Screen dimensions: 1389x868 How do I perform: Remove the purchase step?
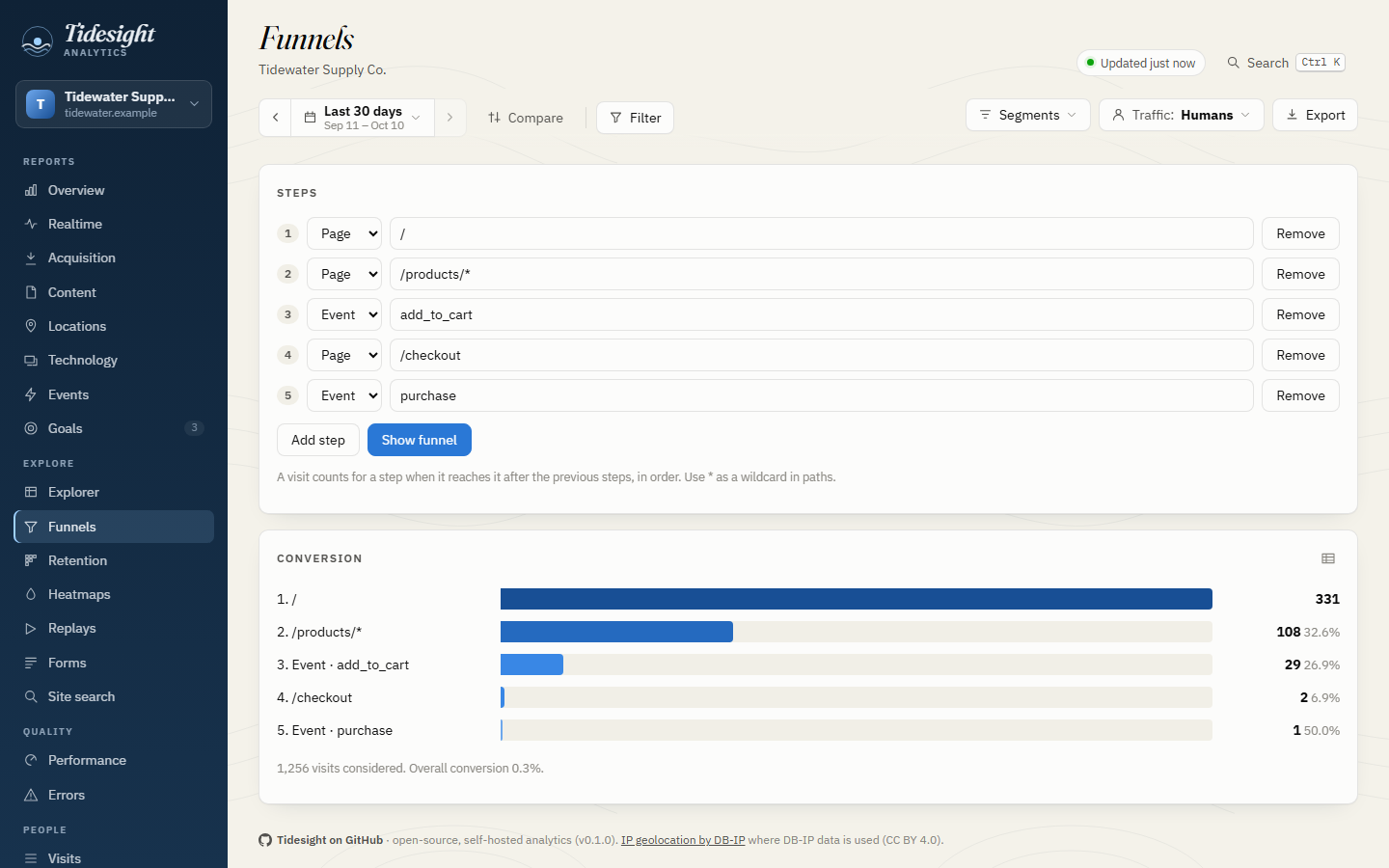coord(1300,395)
